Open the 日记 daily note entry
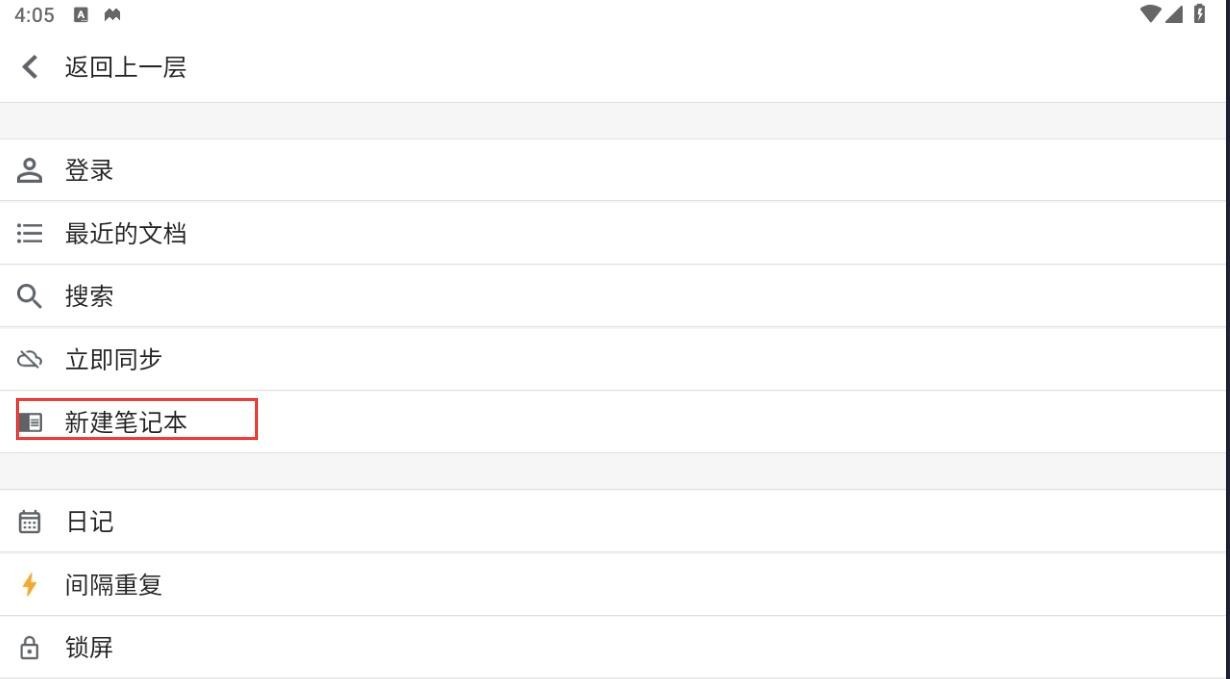The height and width of the screenshot is (679, 1230). pos(89,522)
